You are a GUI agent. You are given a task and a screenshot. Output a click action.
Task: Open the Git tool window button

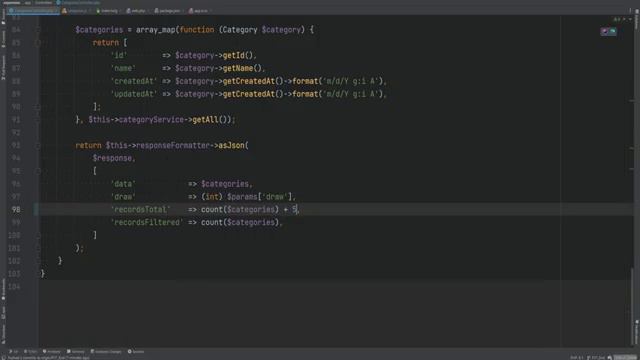click(x=13, y=351)
